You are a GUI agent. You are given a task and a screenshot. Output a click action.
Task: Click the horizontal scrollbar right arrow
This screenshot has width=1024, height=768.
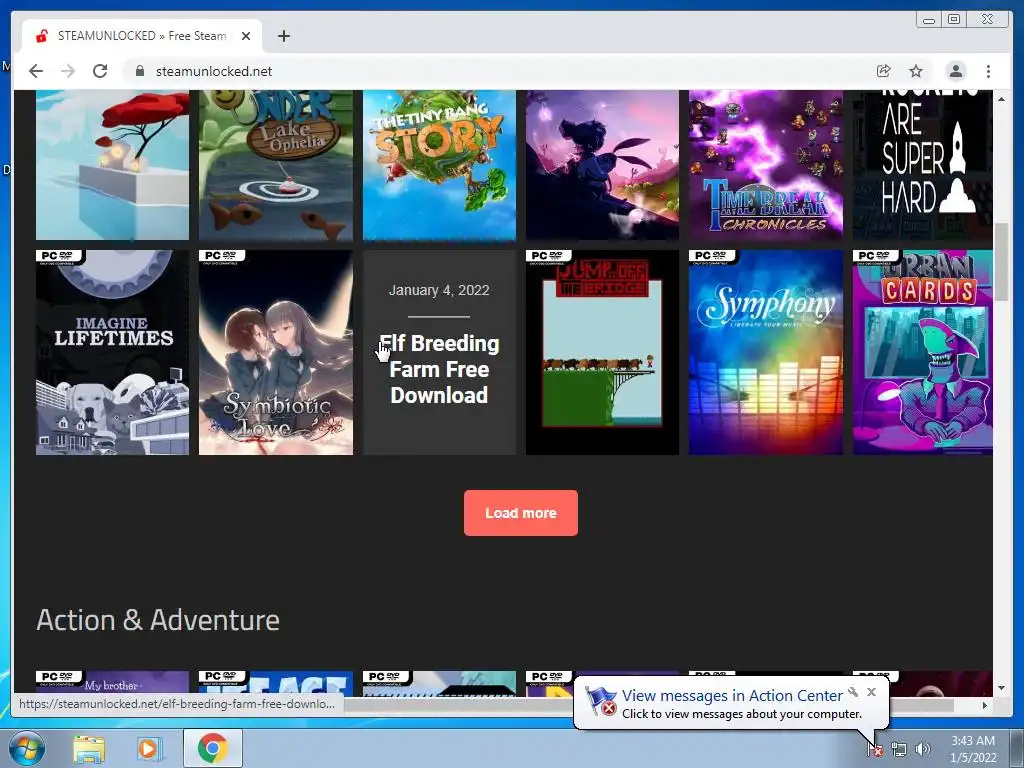[985, 705]
